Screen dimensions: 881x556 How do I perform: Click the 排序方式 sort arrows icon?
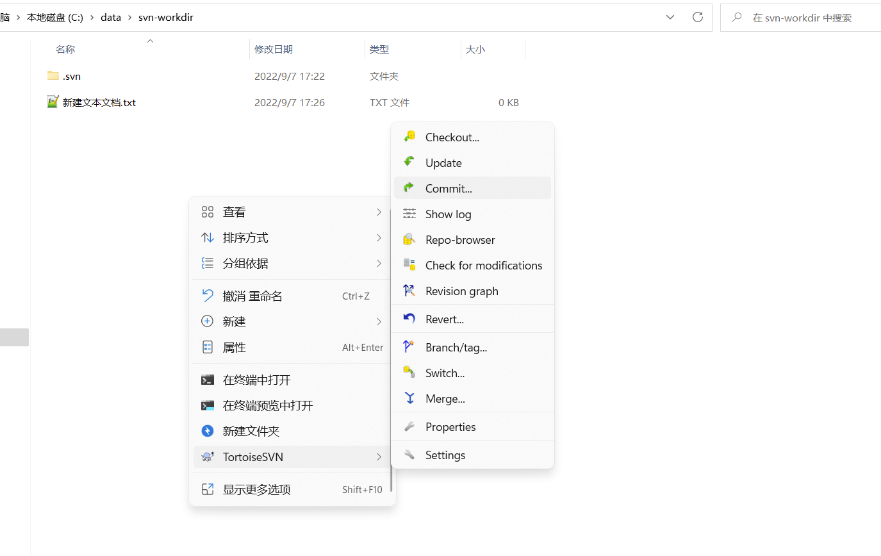(207, 238)
